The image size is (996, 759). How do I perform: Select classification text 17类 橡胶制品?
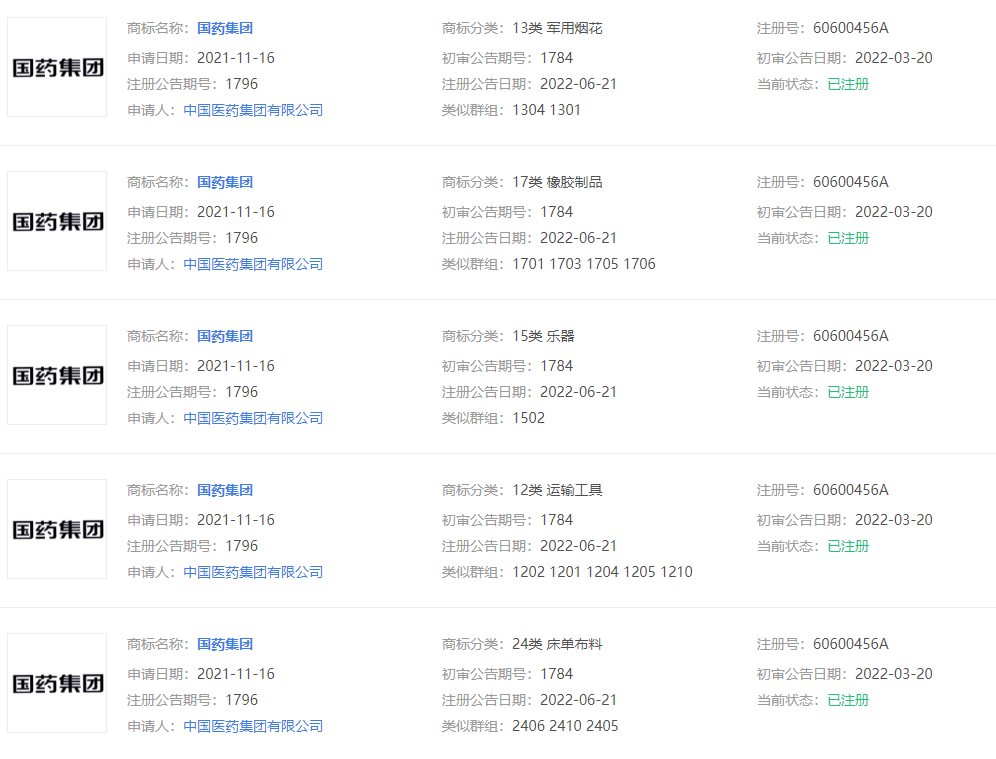tap(557, 182)
